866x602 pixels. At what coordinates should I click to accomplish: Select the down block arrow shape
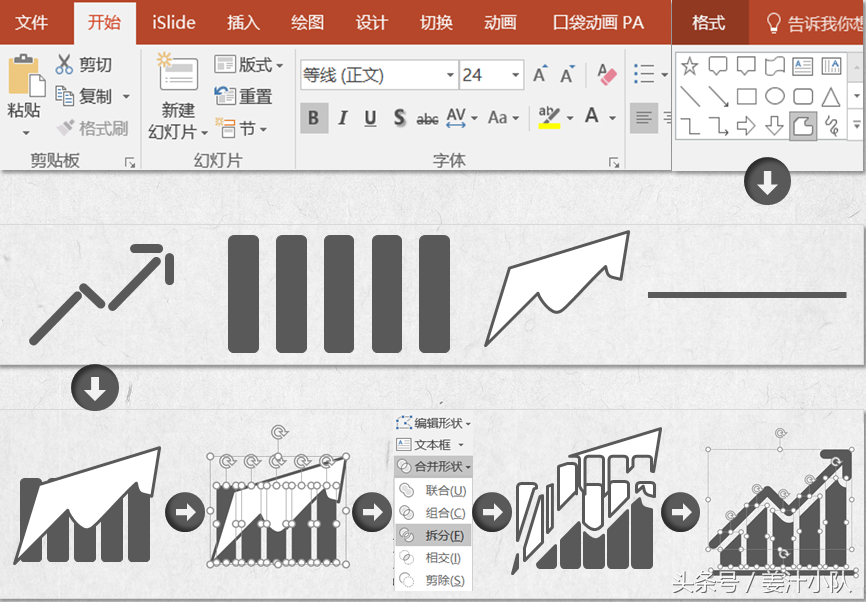click(x=774, y=126)
